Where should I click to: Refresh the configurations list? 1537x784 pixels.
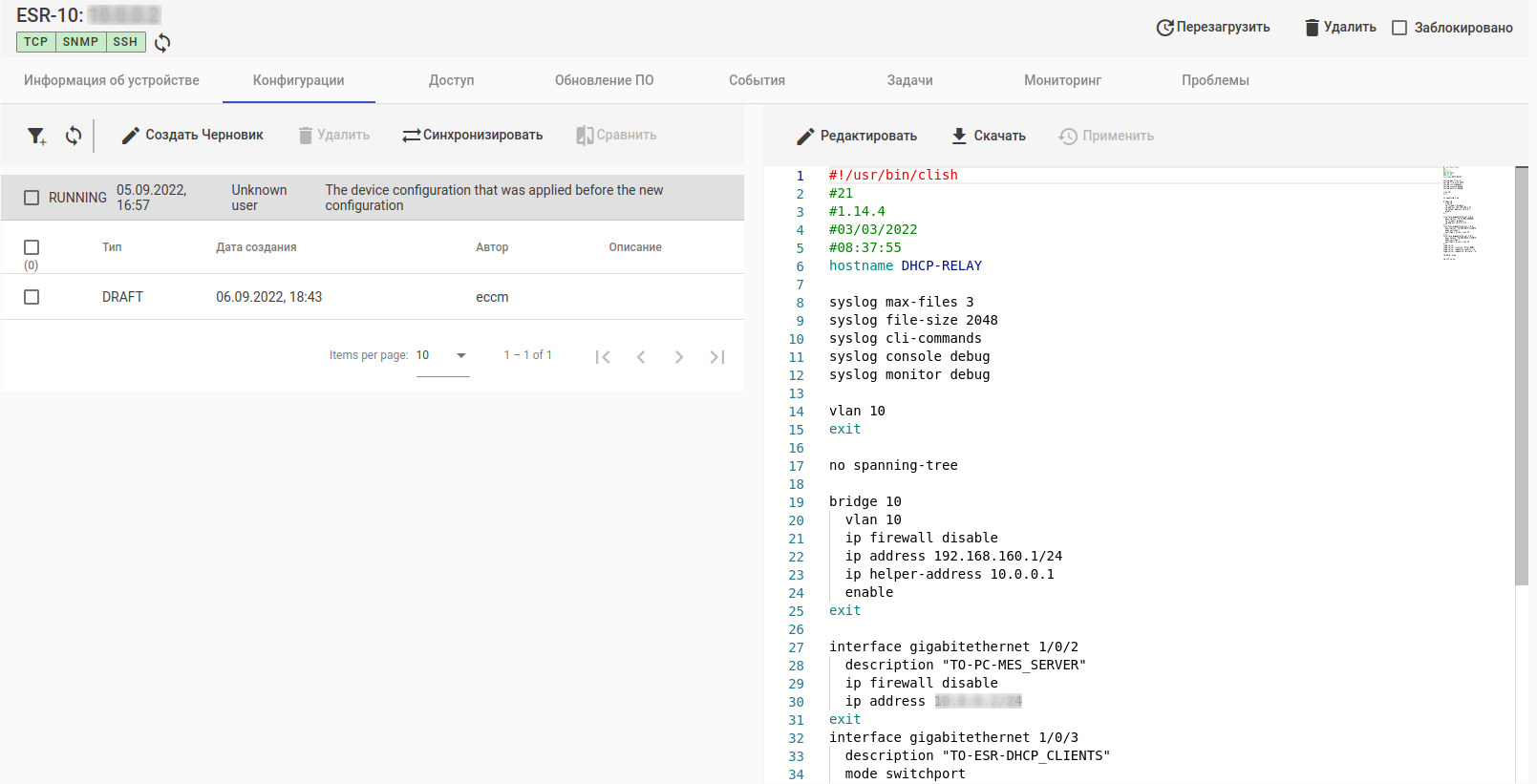(74, 136)
